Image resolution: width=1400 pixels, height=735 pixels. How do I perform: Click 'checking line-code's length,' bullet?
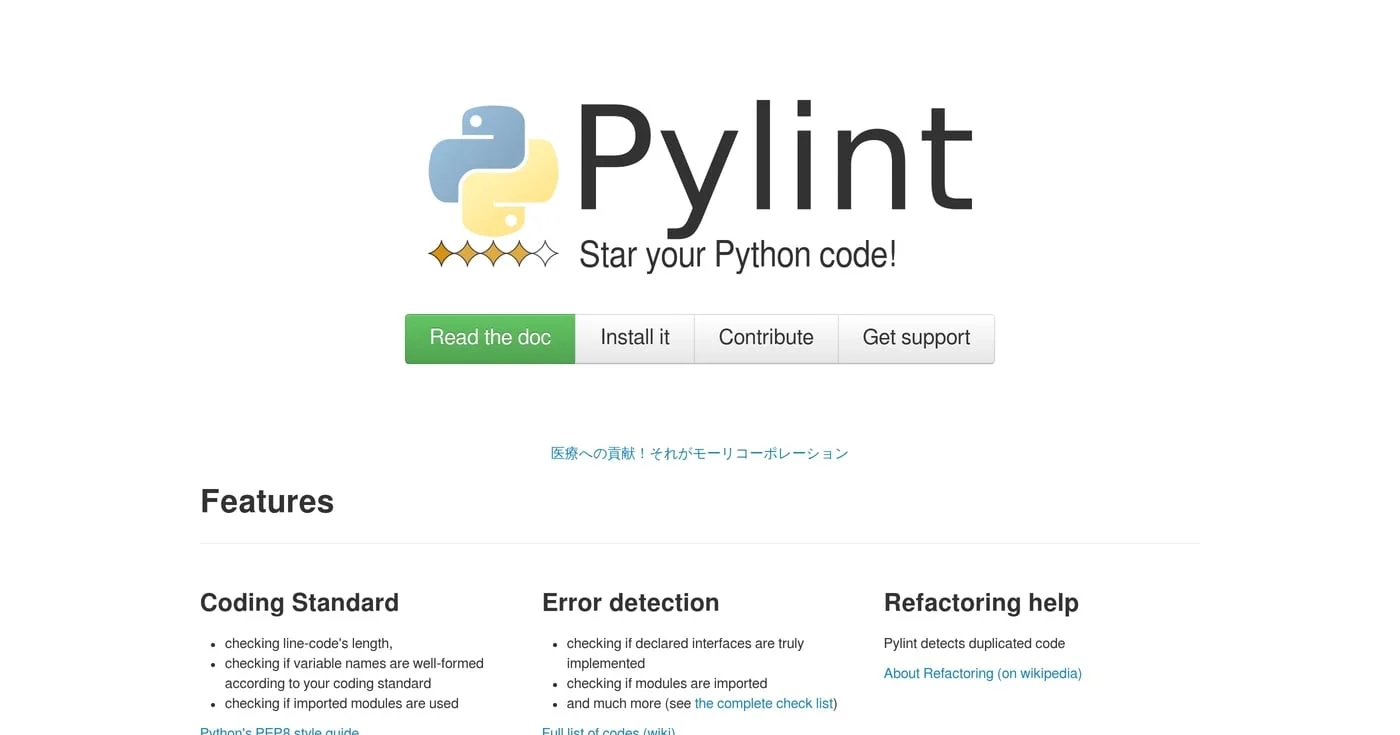(x=309, y=643)
